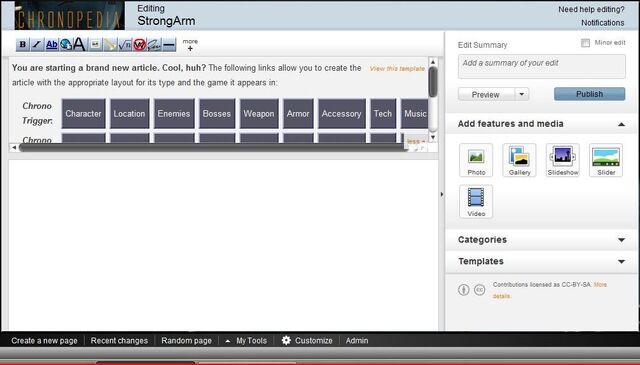Click the horizontal scrollbar thumb

[213, 148]
